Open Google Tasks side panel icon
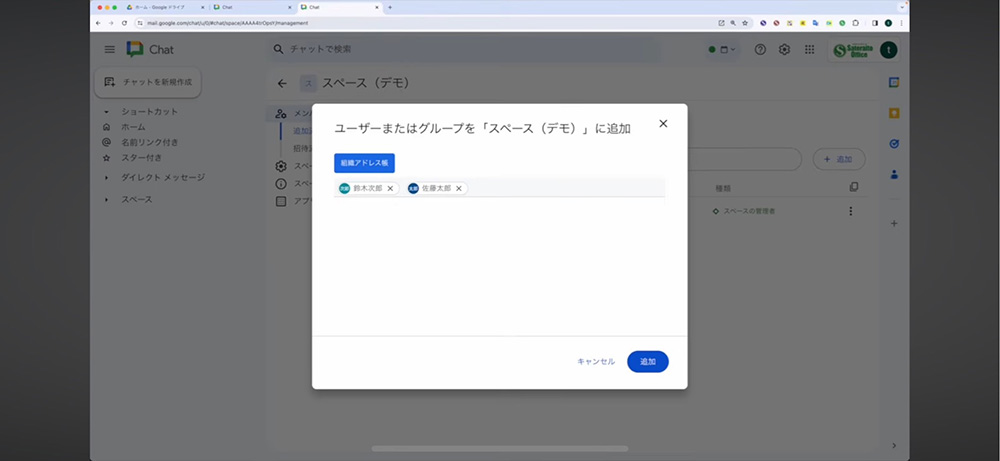The image size is (1000, 461). [x=893, y=144]
